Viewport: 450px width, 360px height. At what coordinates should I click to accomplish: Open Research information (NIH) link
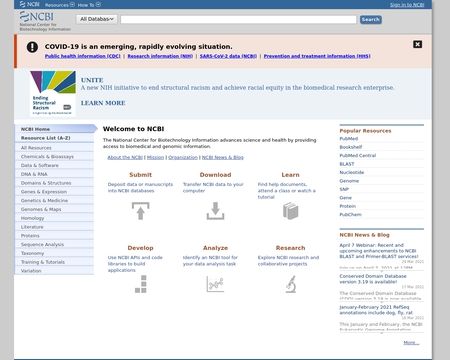(x=160, y=56)
